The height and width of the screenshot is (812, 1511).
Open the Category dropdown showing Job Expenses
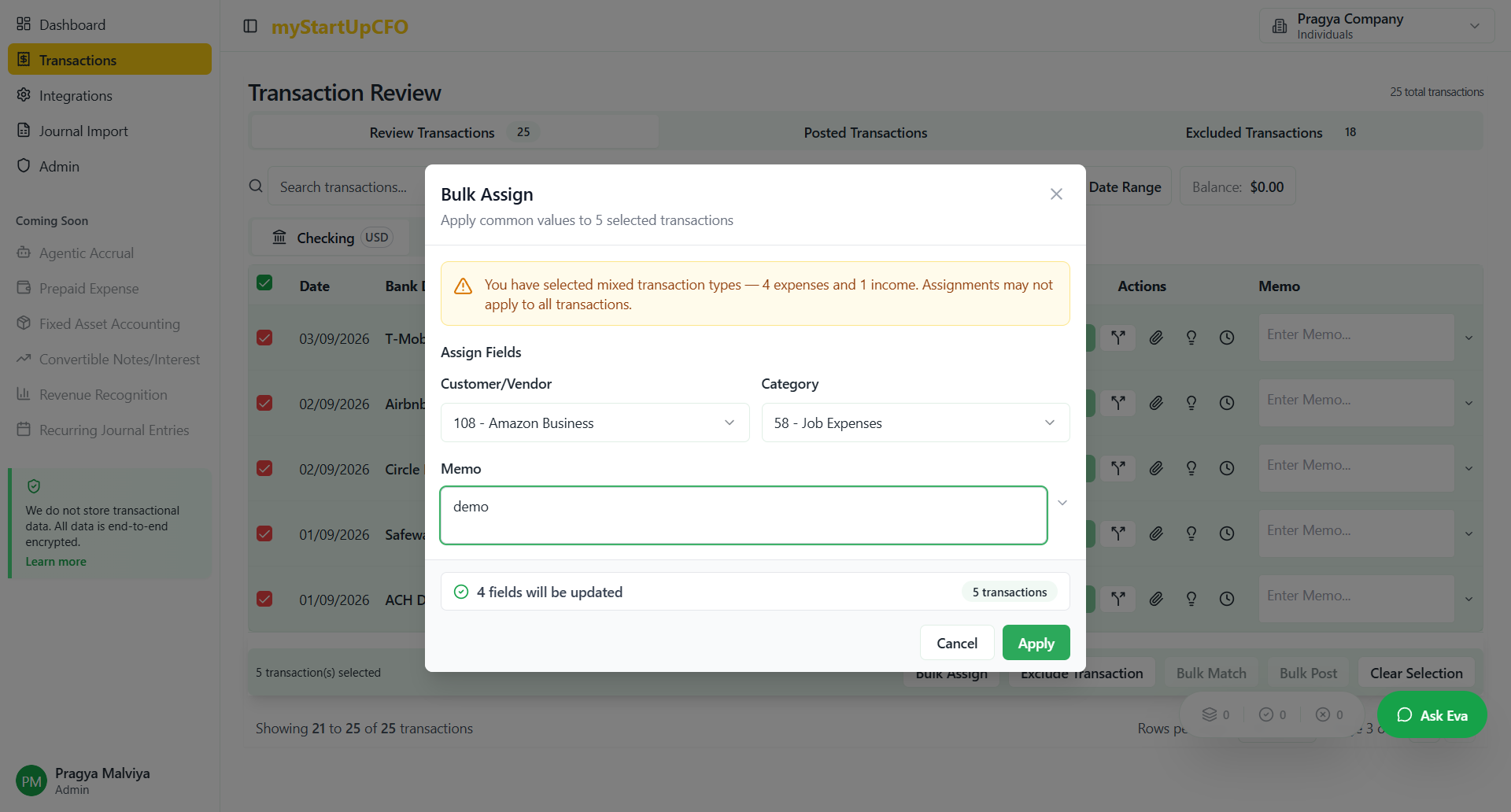click(x=914, y=423)
